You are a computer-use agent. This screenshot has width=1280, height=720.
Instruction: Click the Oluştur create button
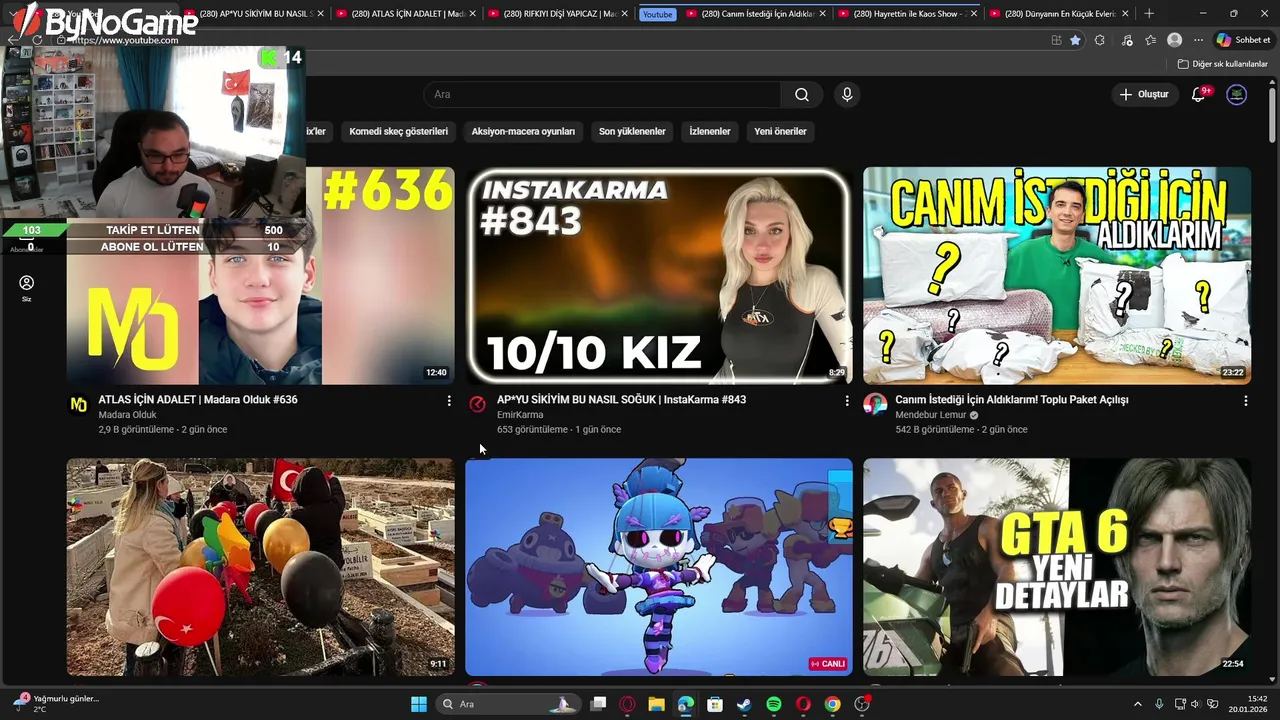[x=1144, y=94]
